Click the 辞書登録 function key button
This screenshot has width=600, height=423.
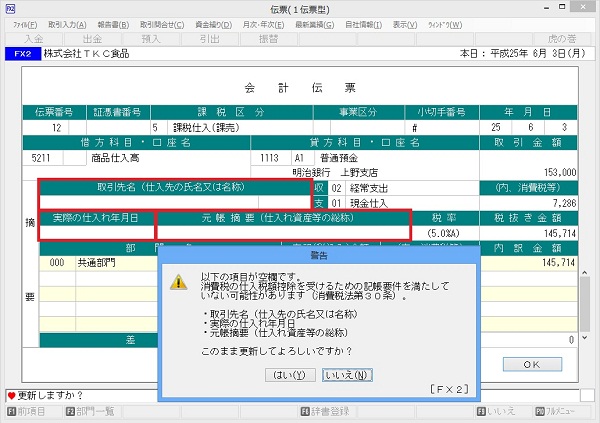click(x=325, y=412)
